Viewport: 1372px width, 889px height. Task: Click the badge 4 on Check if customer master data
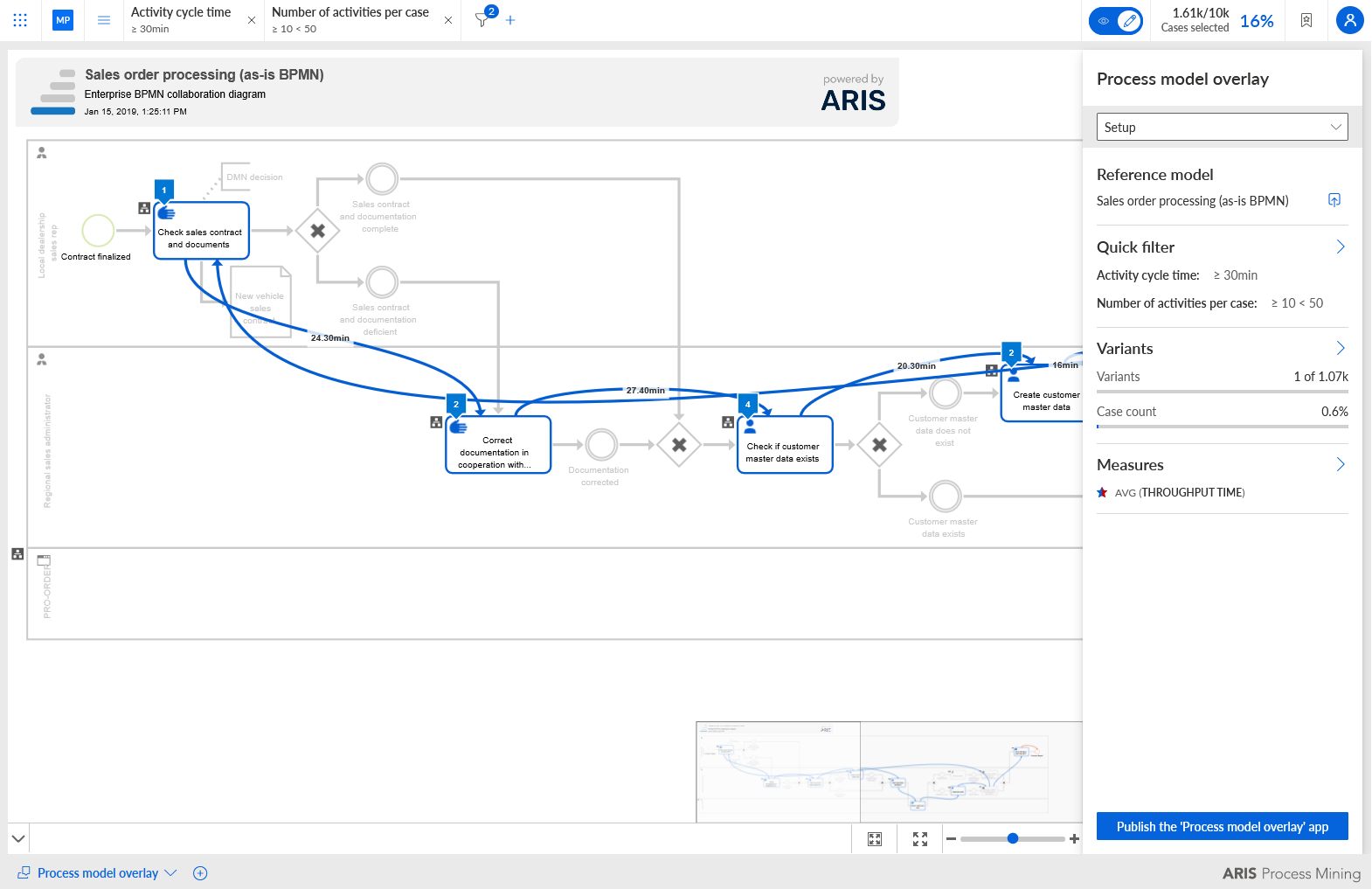coord(747,405)
